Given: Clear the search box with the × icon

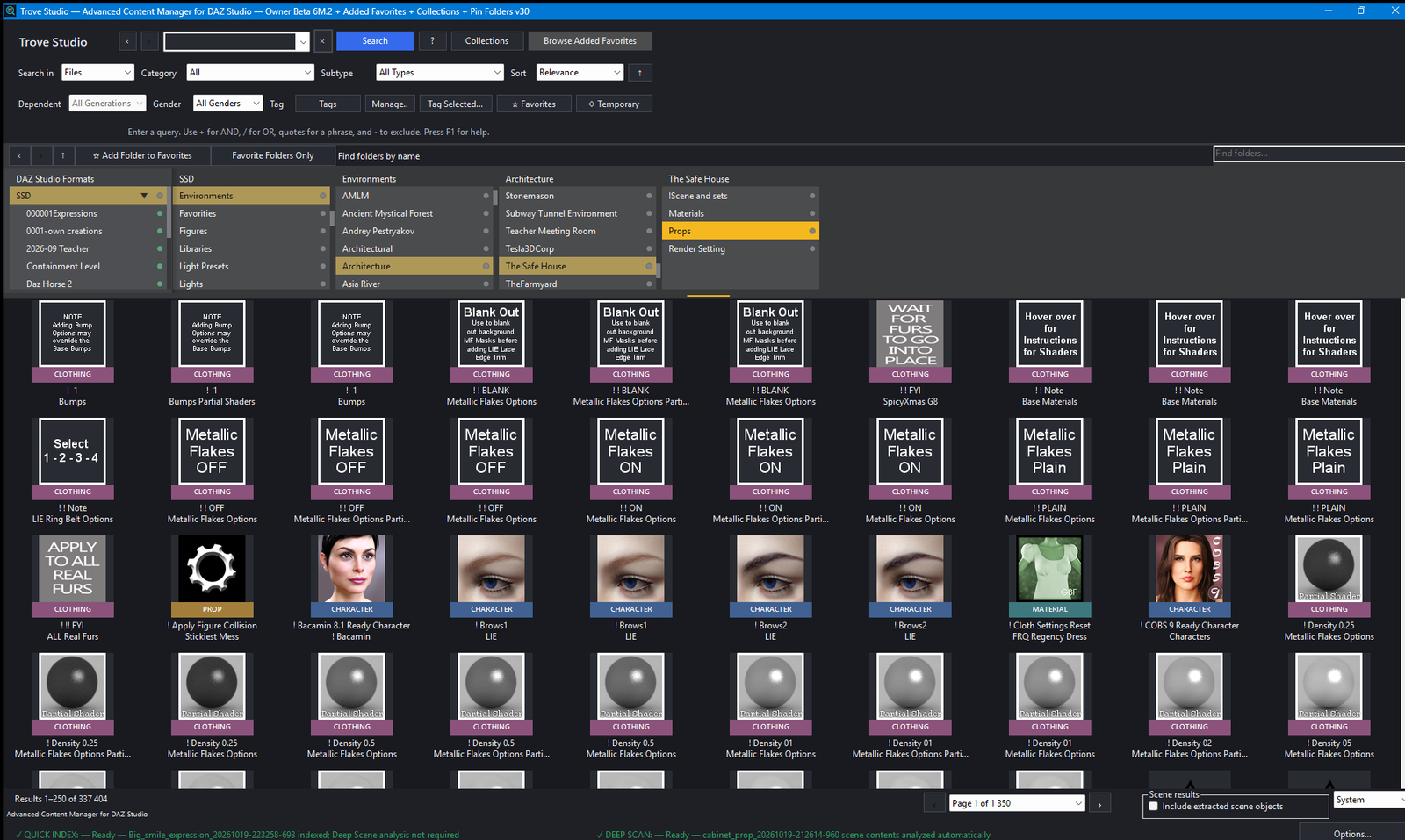Looking at the screenshot, I should (x=322, y=41).
